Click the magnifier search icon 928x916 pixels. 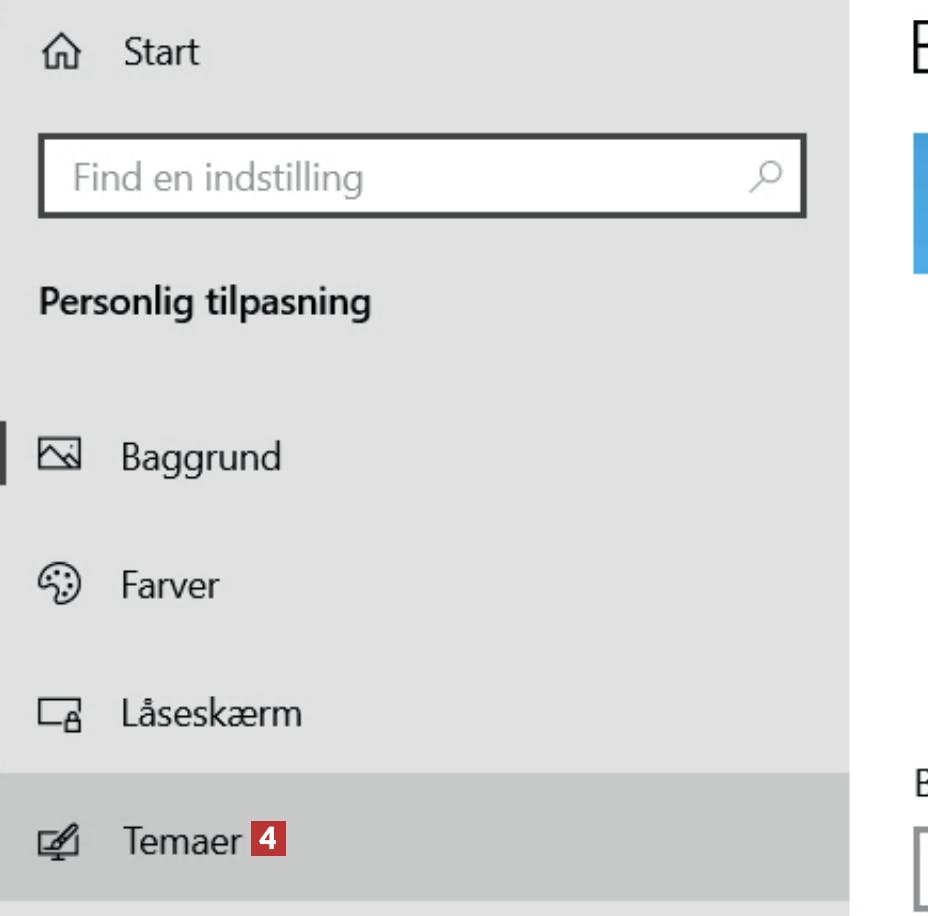765,176
